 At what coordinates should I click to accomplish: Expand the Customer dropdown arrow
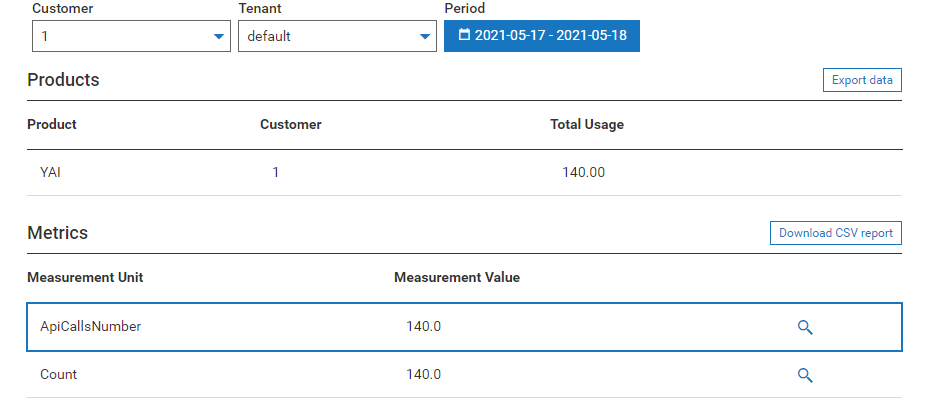point(218,37)
